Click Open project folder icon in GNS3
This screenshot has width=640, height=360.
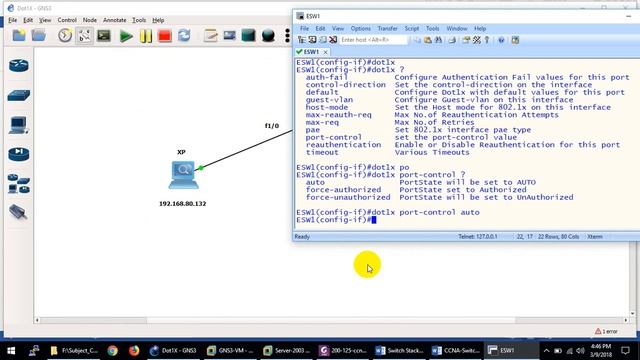(39, 36)
